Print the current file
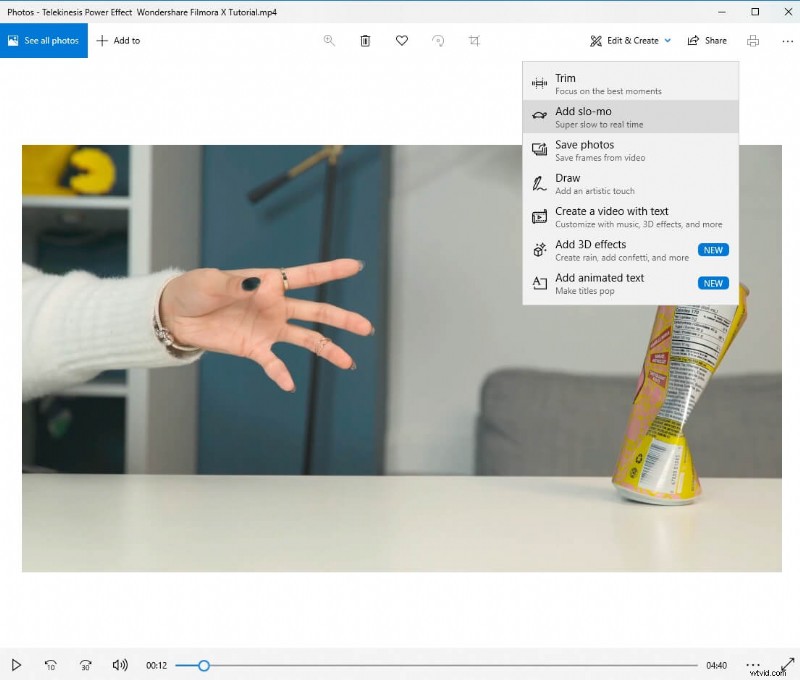800x680 pixels. (755, 41)
